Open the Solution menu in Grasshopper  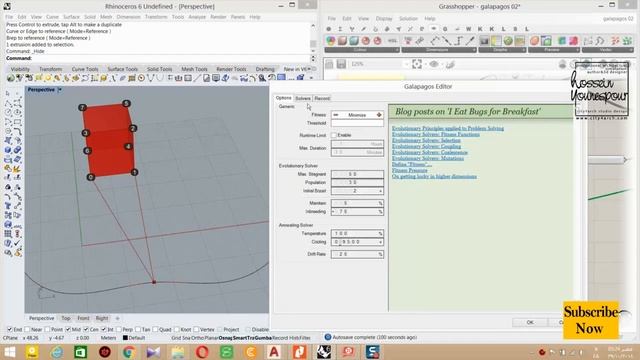408,19
